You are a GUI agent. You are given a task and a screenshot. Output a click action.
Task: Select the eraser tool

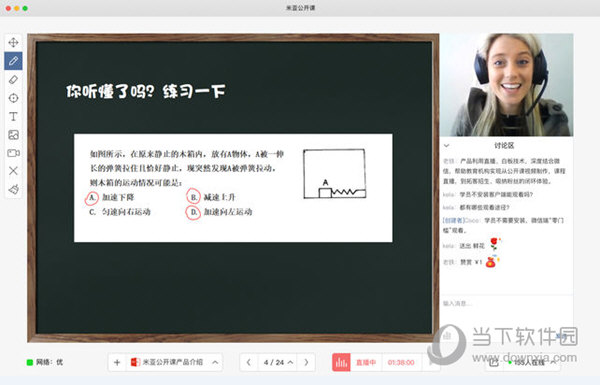tap(13, 80)
